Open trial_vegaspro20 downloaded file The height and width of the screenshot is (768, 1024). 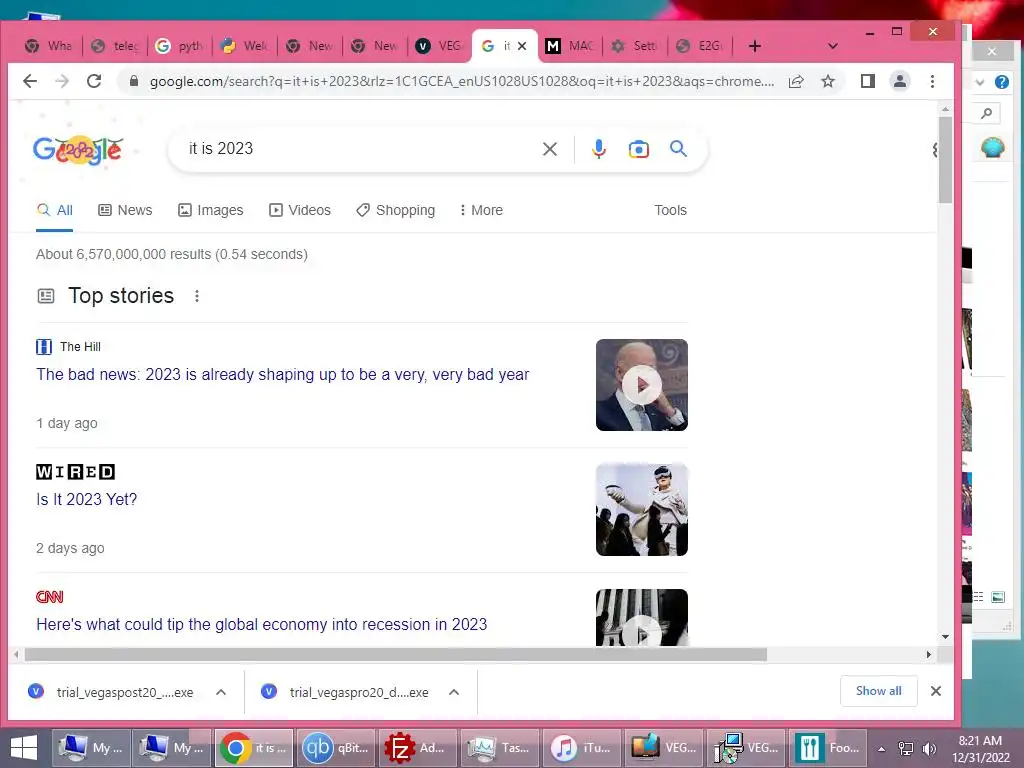tap(359, 692)
